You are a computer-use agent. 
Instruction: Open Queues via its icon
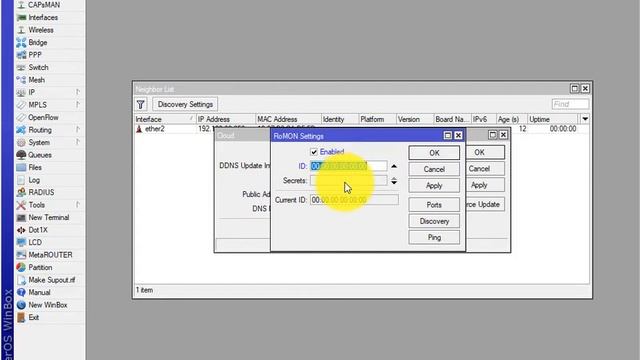click(21, 155)
